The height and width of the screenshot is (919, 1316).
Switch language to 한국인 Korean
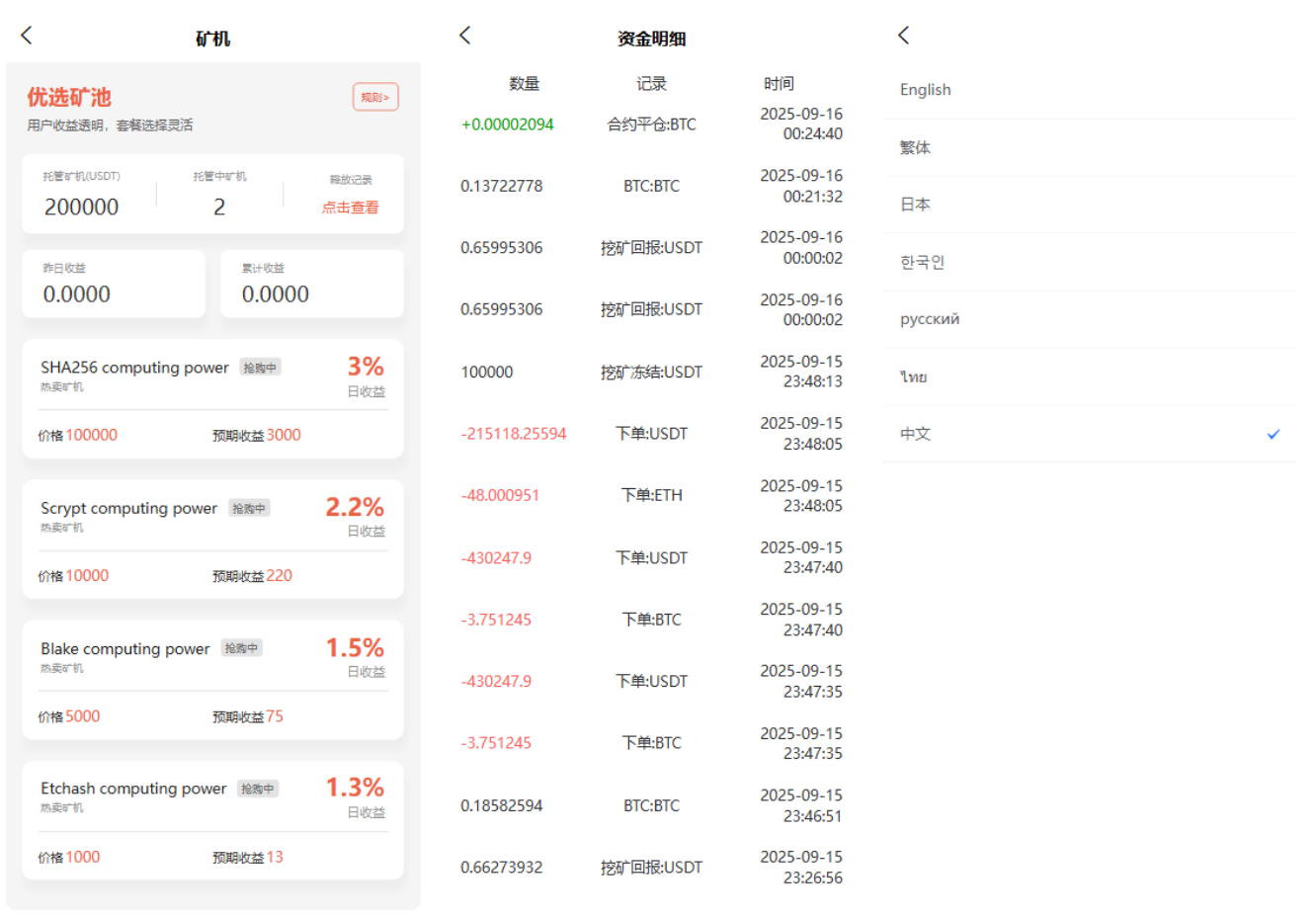[x=922, y=262]
